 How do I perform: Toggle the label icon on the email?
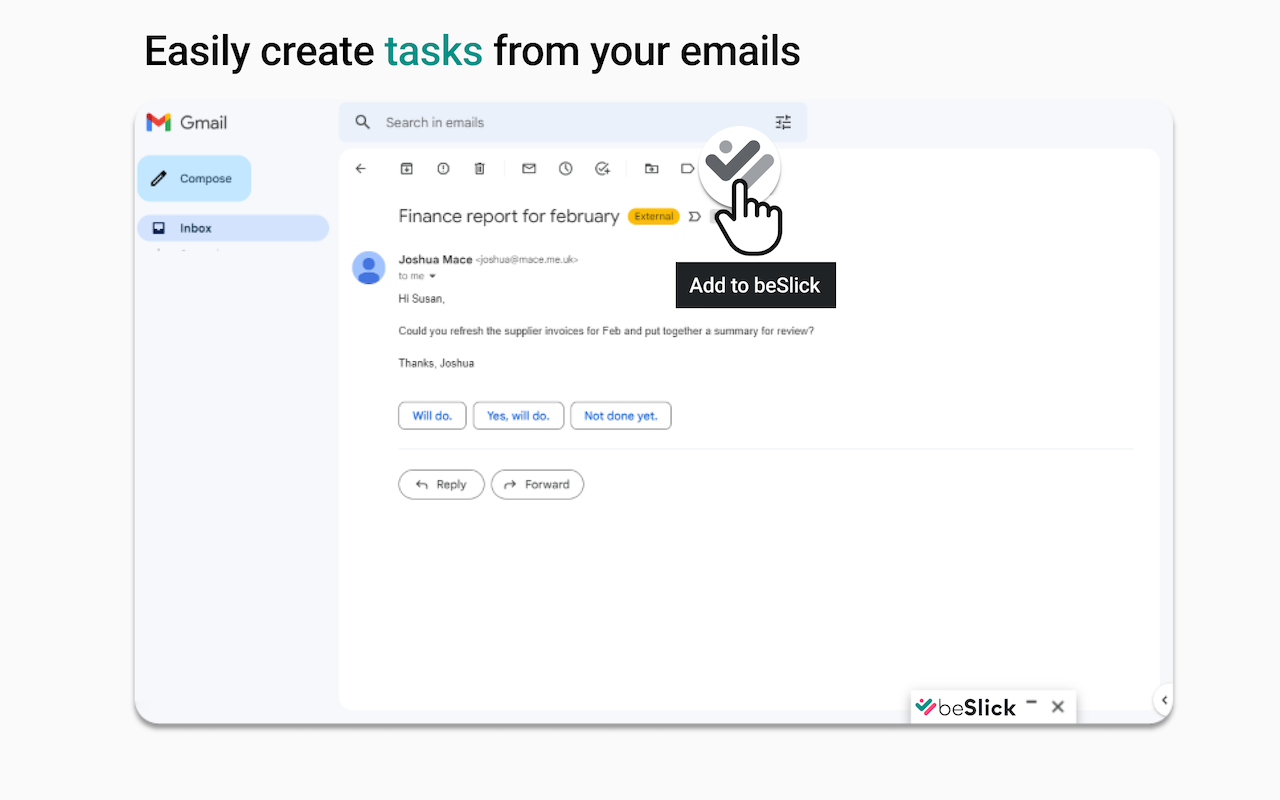click(x=687, y=168)
